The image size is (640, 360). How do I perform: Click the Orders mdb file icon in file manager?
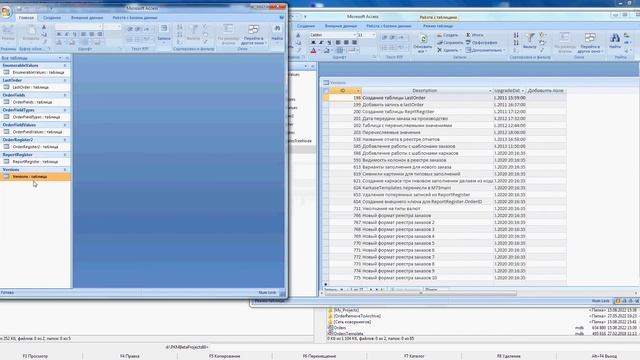coord(330,328)
